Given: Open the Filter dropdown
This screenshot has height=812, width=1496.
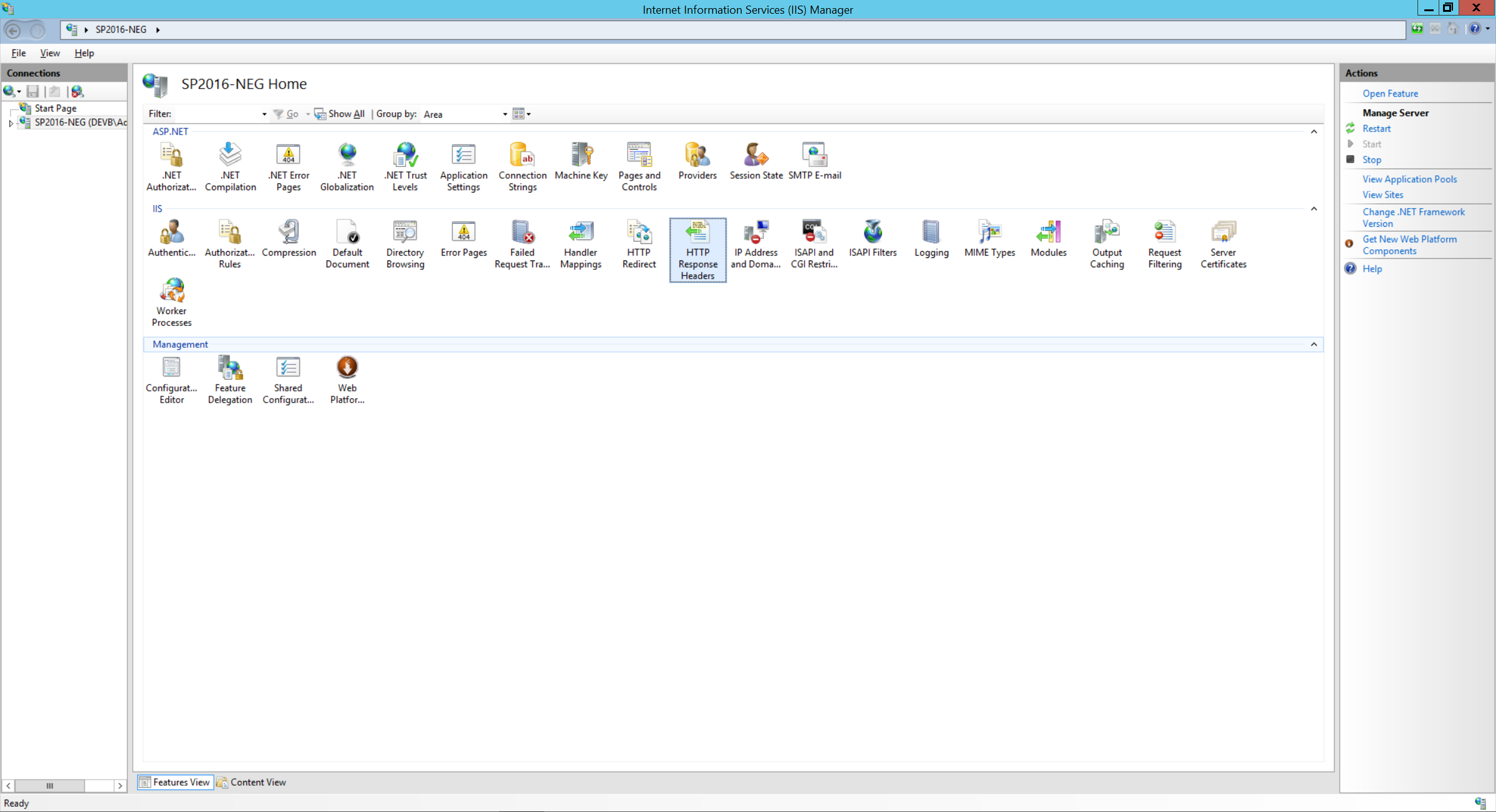Looking at the screenshot, I should tap(264, 114).
